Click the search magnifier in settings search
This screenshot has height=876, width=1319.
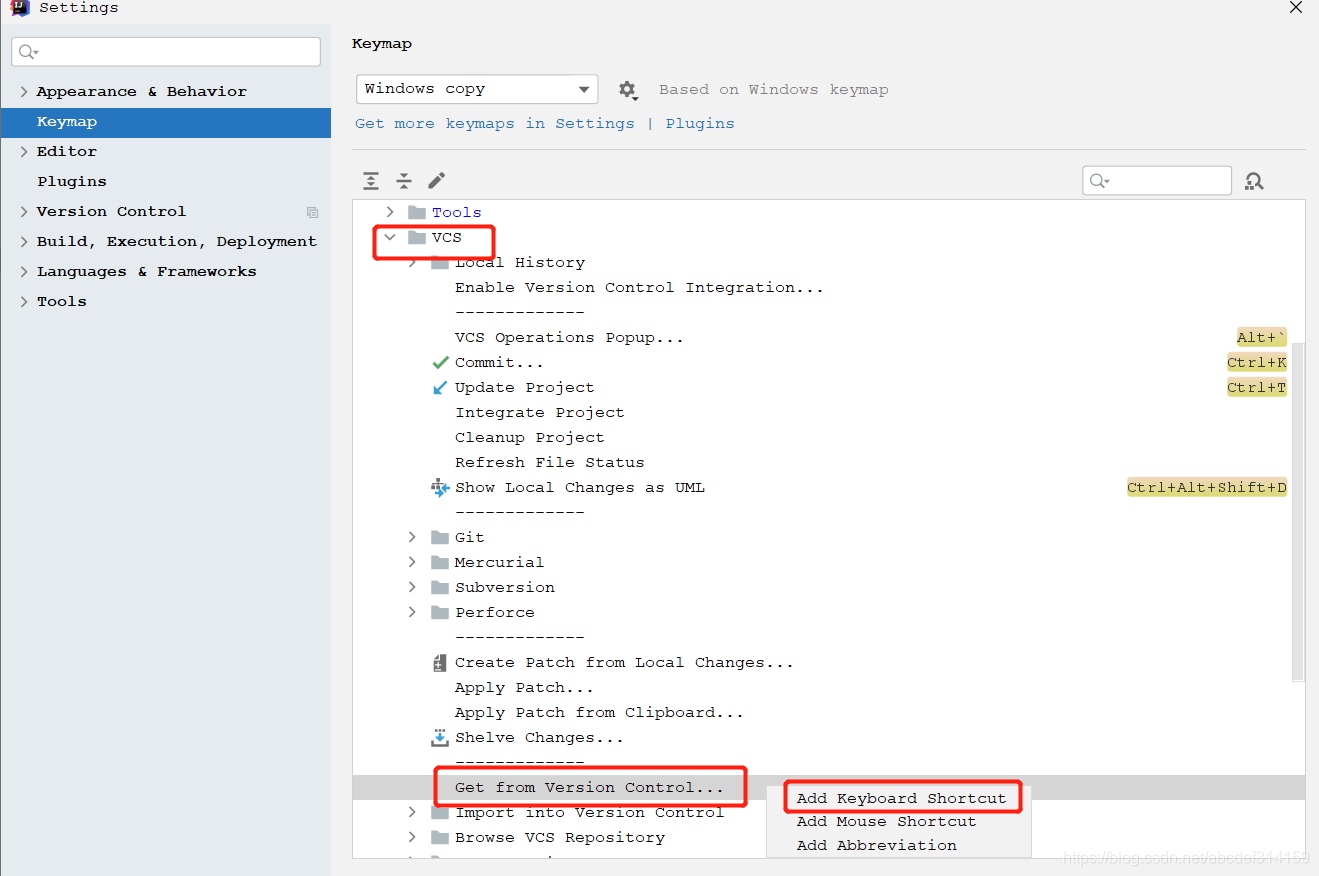[28, 52]
